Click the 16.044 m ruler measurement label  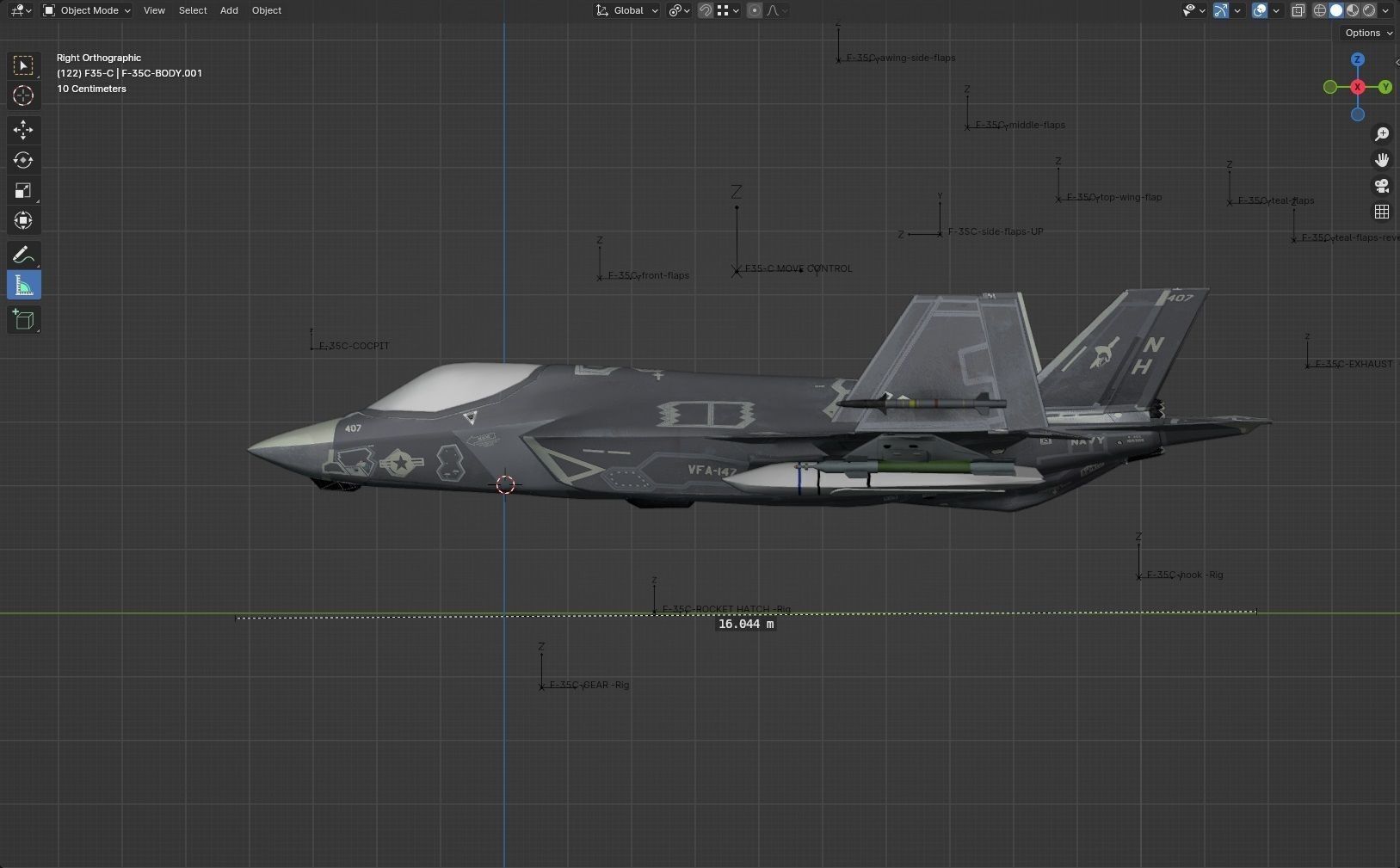tap(746, 624)
